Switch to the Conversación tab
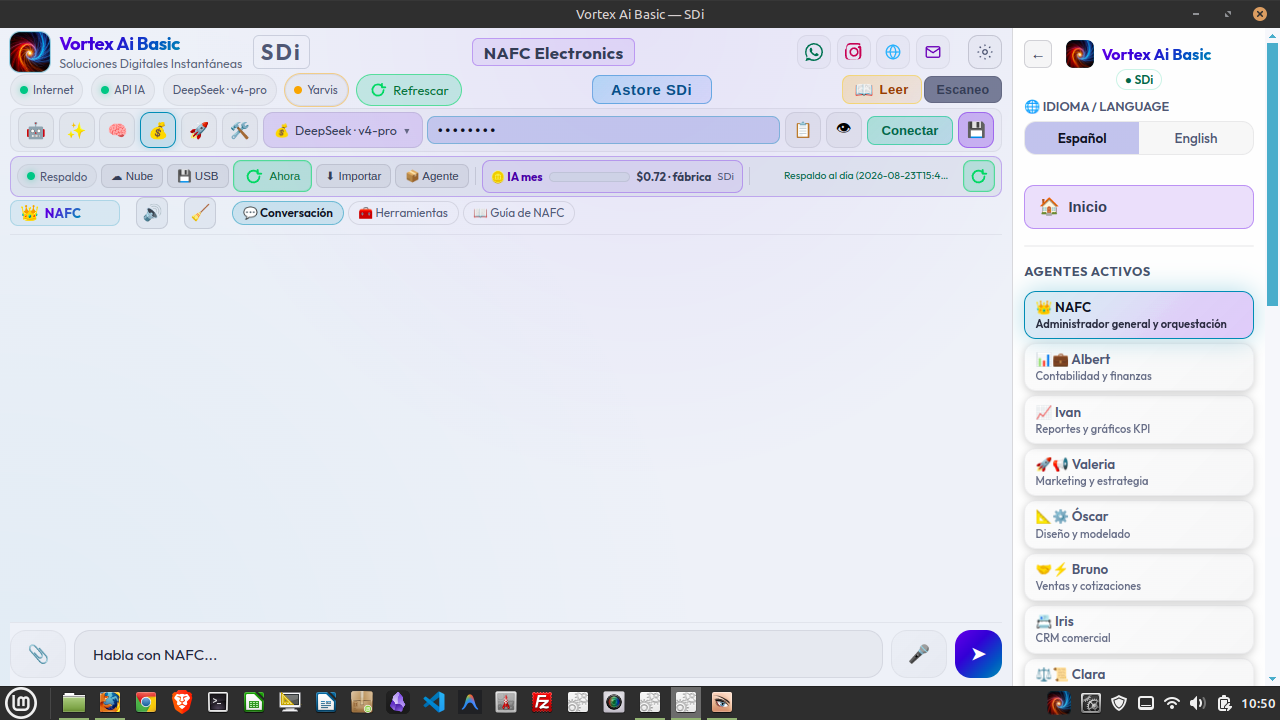Viewport: 1280px width, 720px height. 288,213
